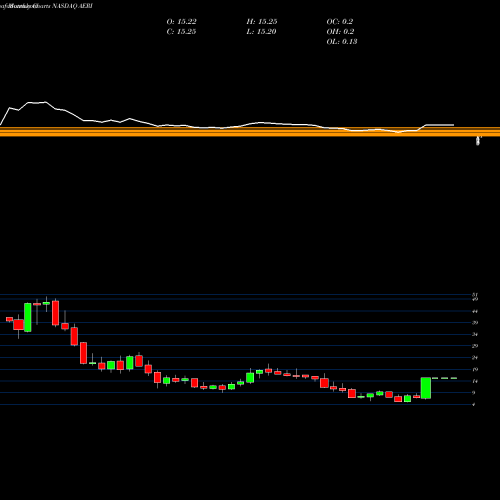Click the 'OH: 0.2' reading
Viewport: 500px width, 500px height.
pos(340,32)
